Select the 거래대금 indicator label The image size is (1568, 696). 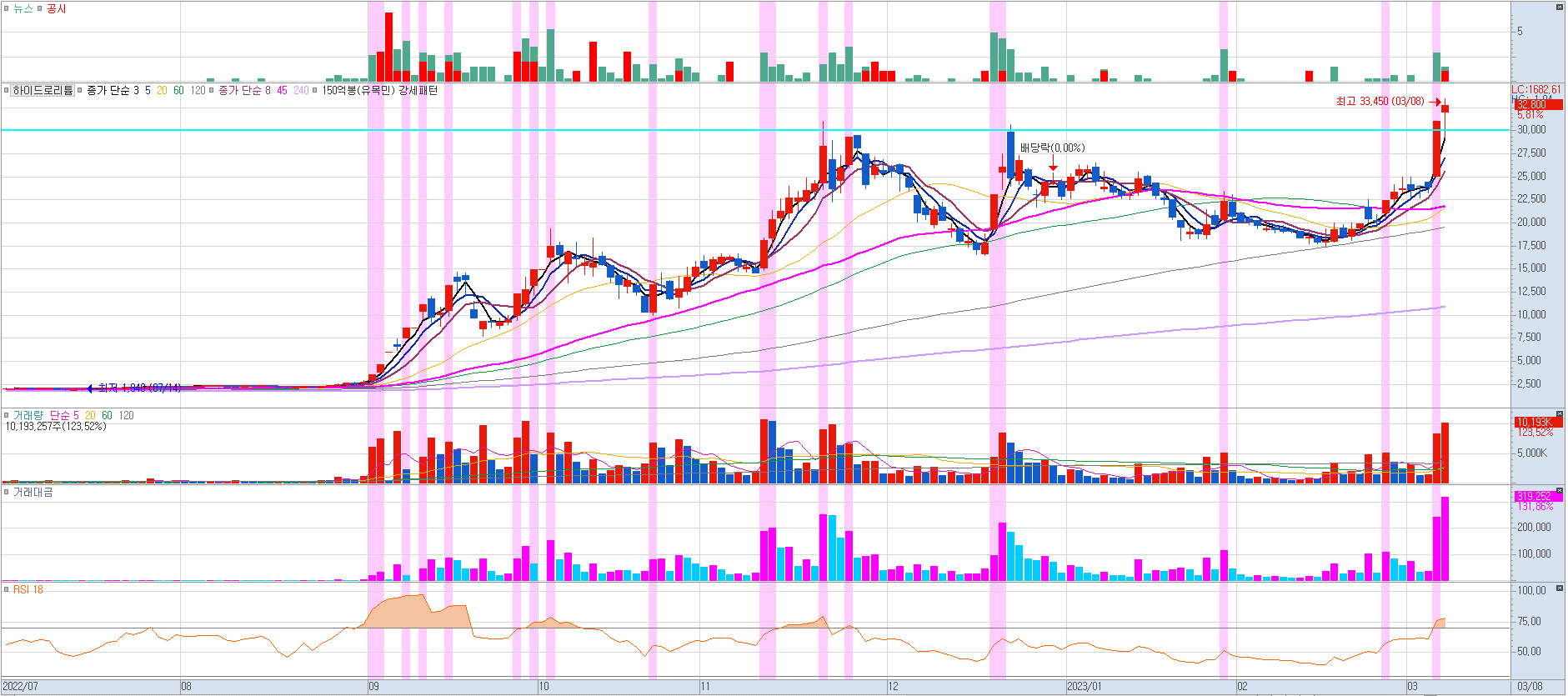pyautogui.click(x=33, y=493)
